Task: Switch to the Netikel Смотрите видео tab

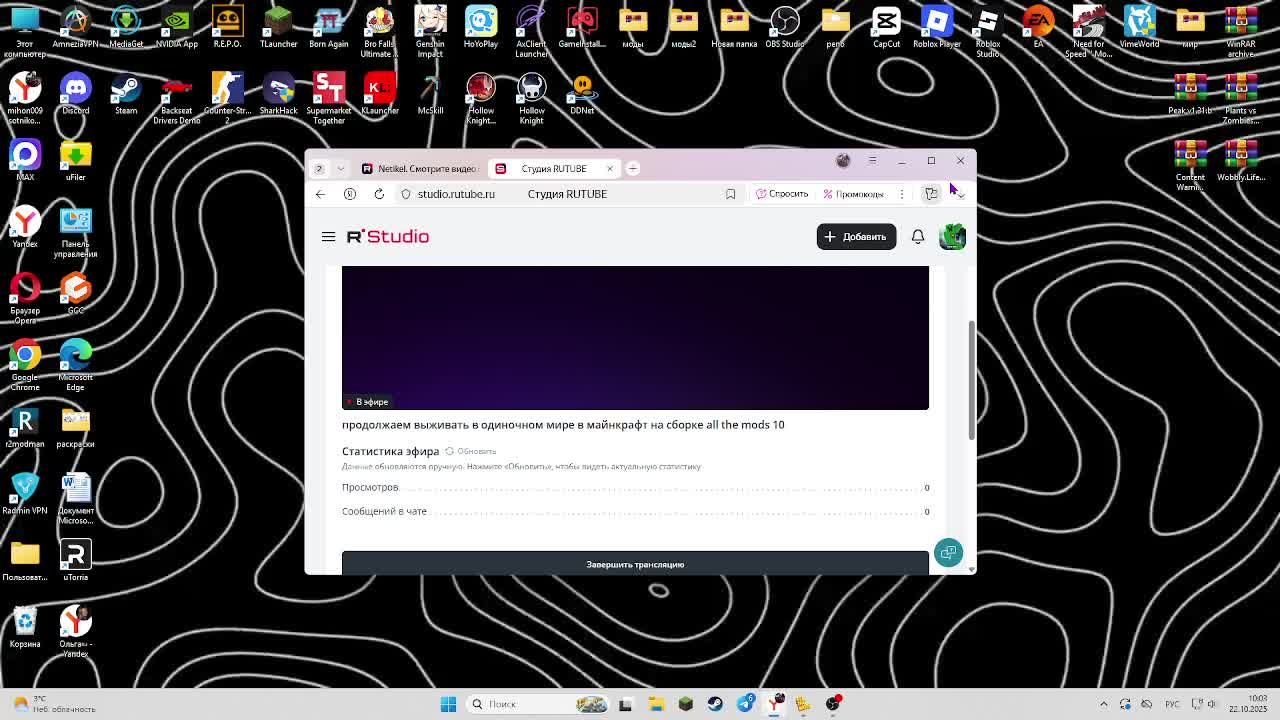Action: pos(419,168)
